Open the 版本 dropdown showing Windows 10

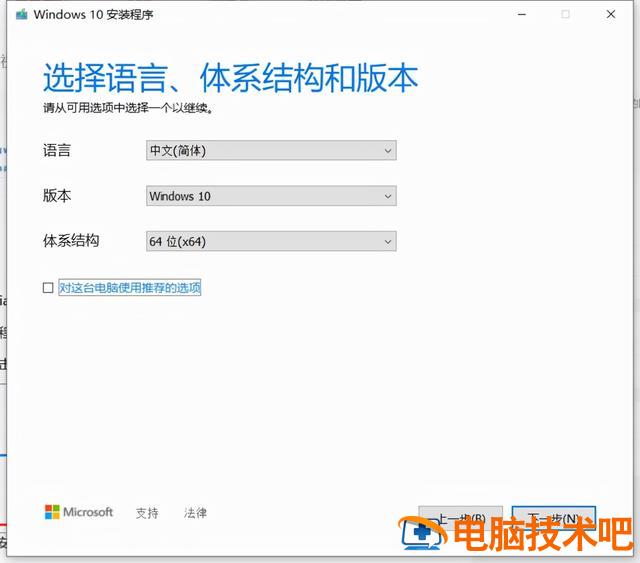click(x=271, y=196)
